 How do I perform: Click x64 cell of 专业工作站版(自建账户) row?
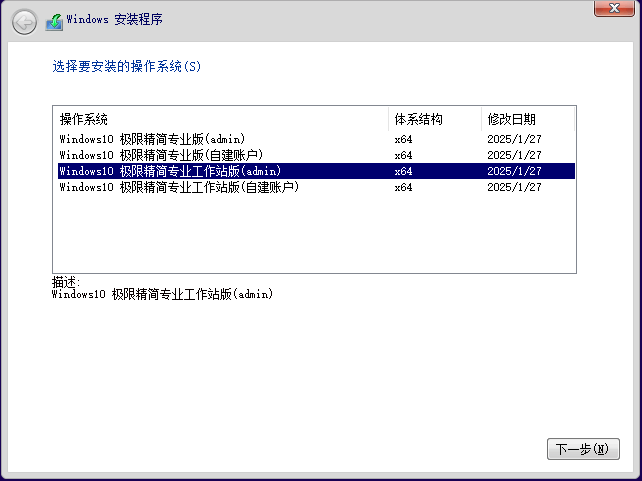click(x=403, y=187)
